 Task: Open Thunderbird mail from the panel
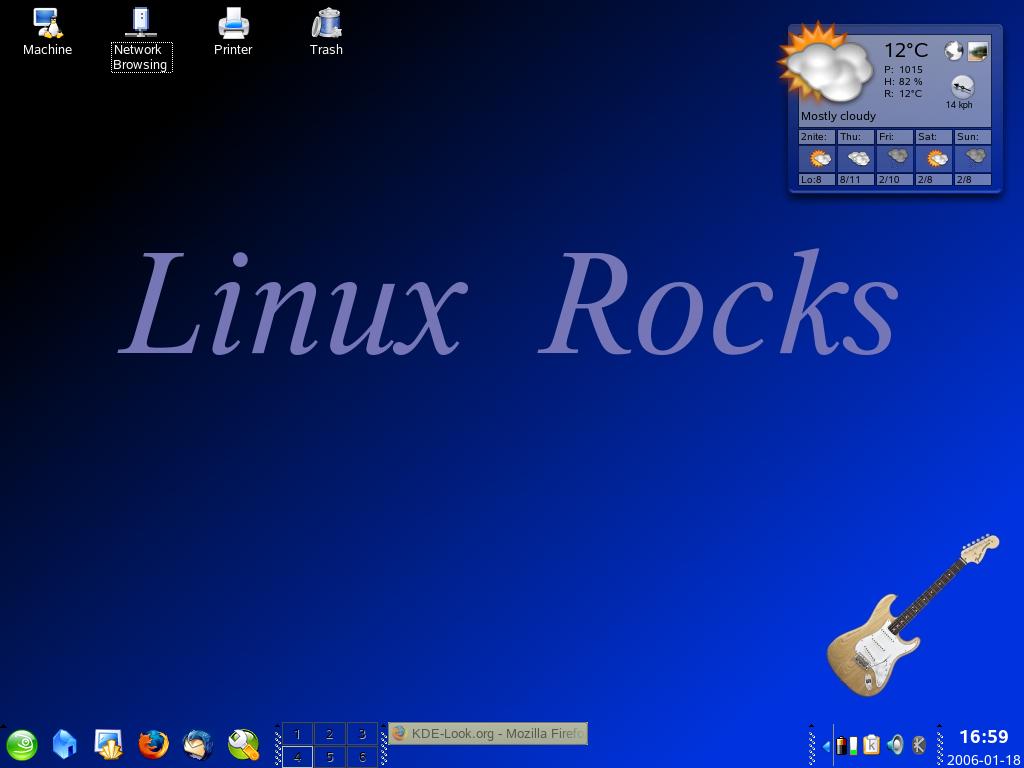coord(197,745)
